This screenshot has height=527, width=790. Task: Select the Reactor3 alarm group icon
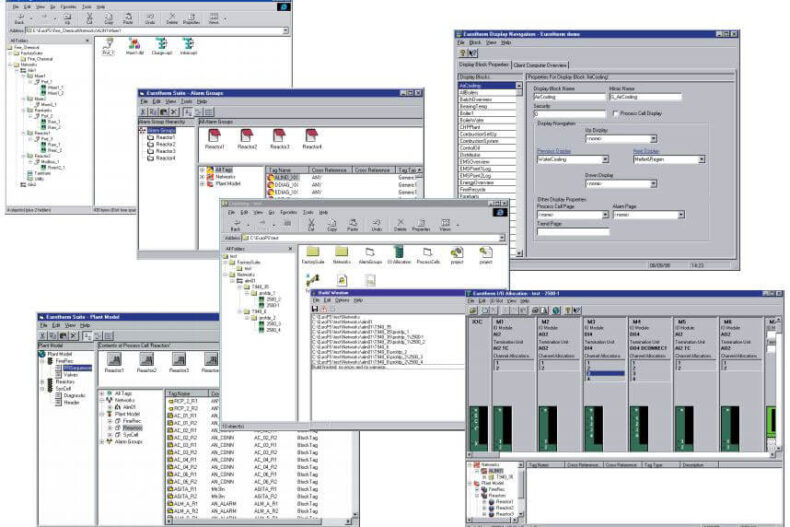click(280, 137)
